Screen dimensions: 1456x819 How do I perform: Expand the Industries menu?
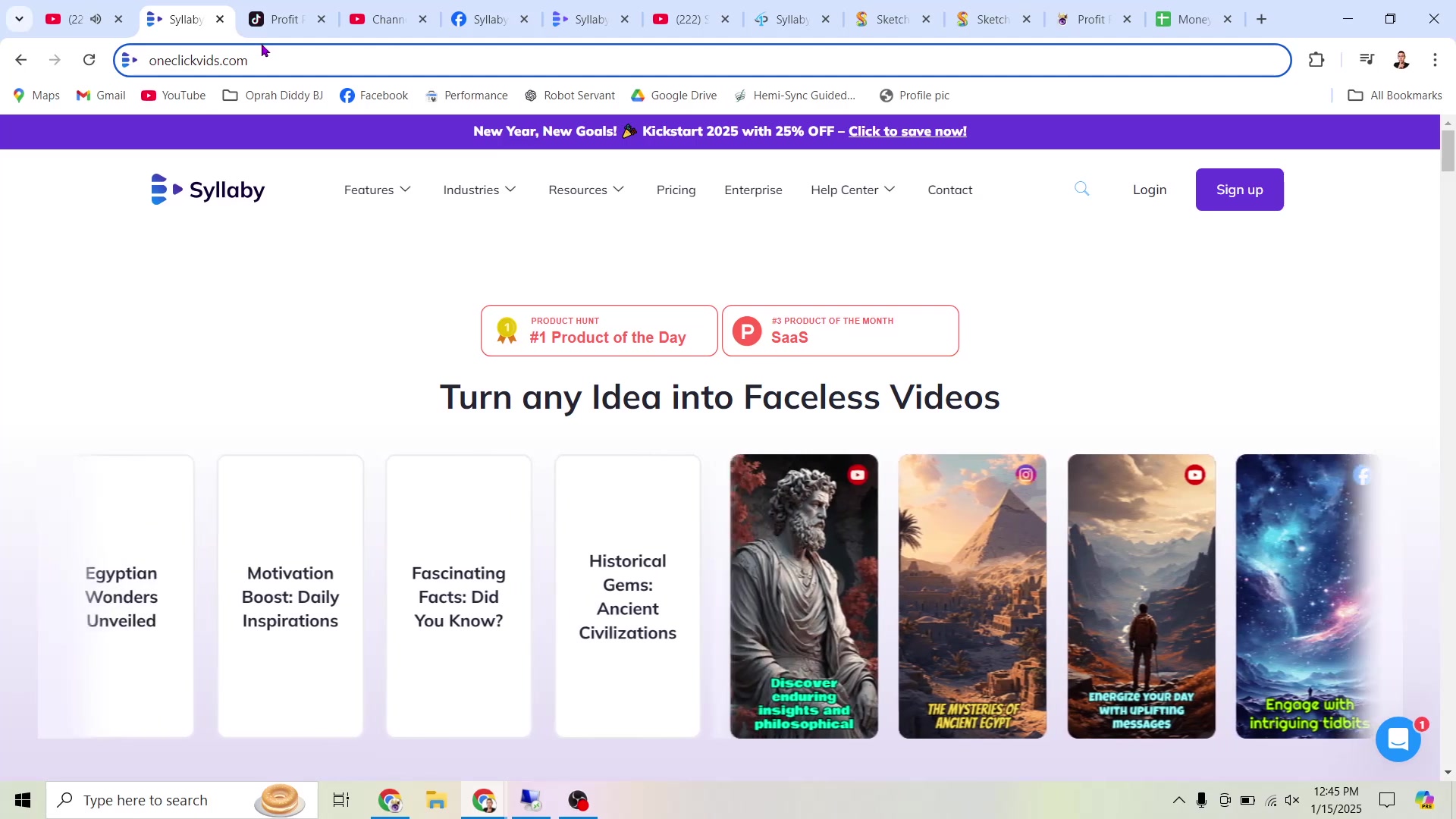(479, 190)
